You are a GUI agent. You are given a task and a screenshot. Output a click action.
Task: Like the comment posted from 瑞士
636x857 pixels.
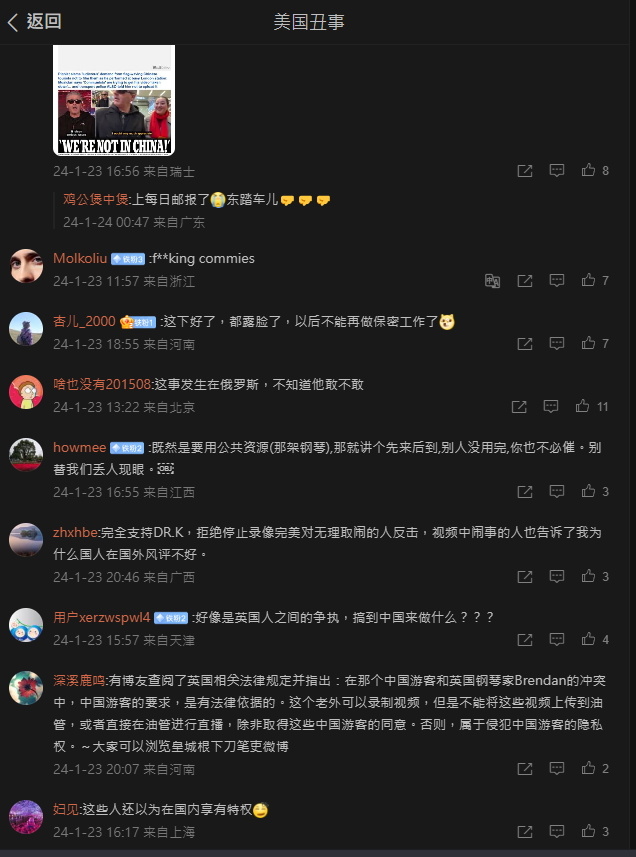[x=595, y=171]
